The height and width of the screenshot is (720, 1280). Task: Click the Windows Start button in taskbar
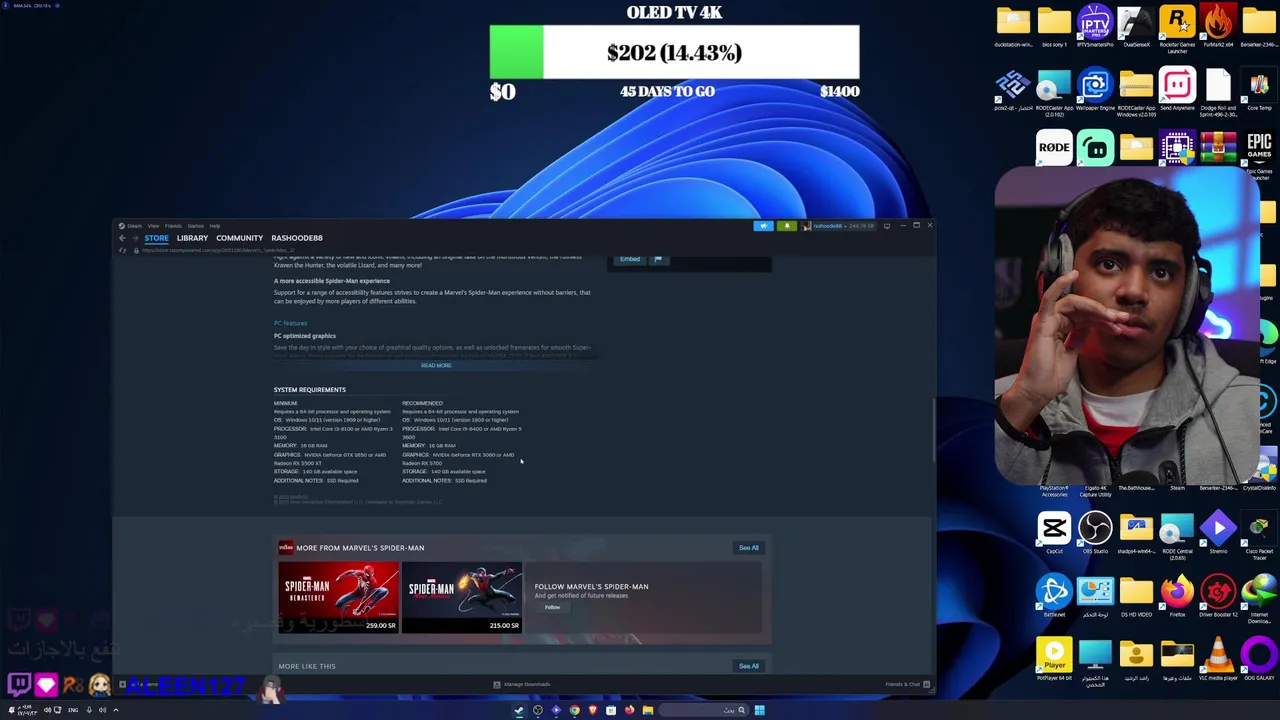759,710
